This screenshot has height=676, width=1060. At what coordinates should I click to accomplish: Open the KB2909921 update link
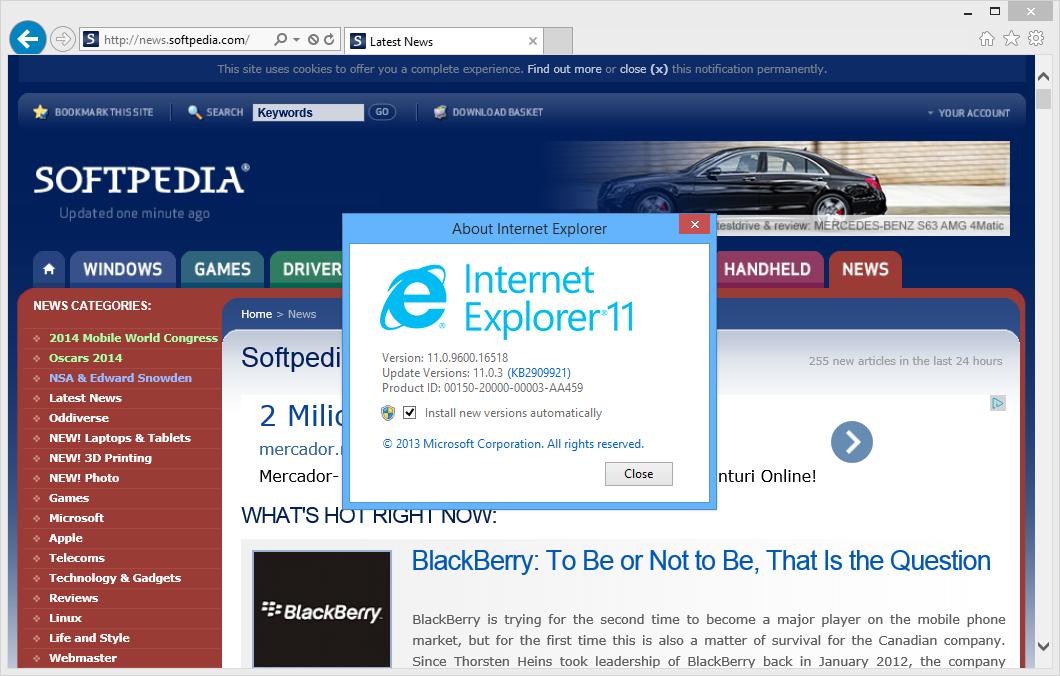coord(539,373)
